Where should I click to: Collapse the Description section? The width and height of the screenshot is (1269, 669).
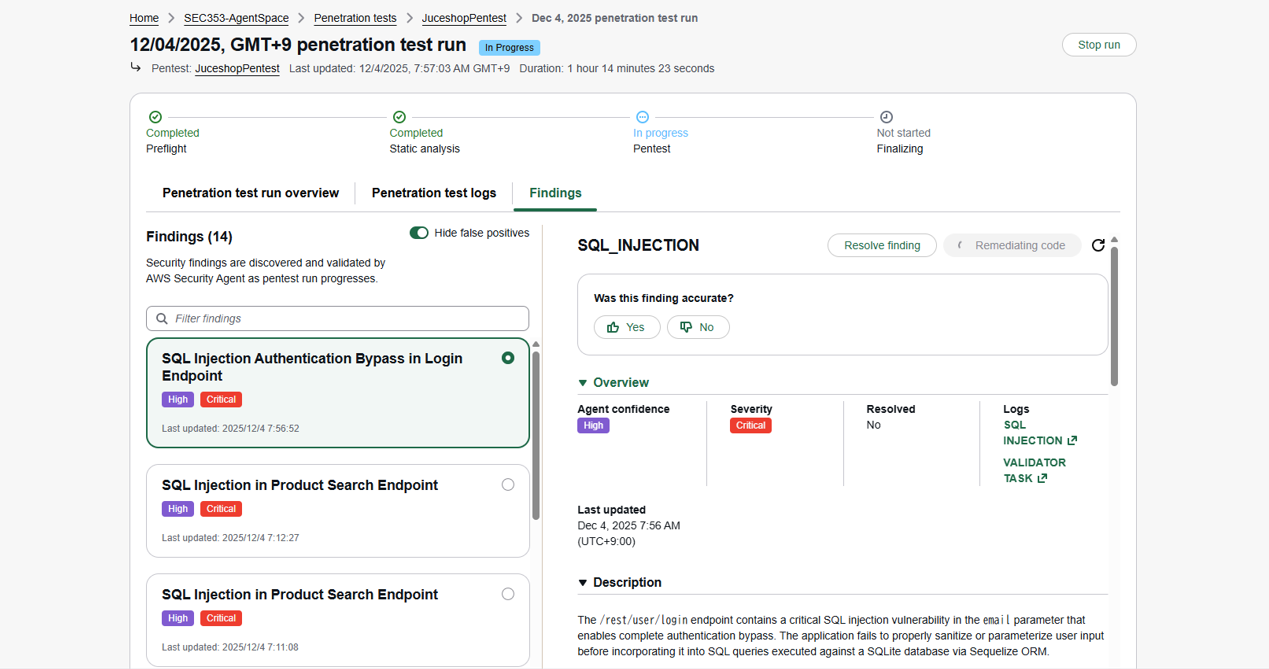[584, 583]
